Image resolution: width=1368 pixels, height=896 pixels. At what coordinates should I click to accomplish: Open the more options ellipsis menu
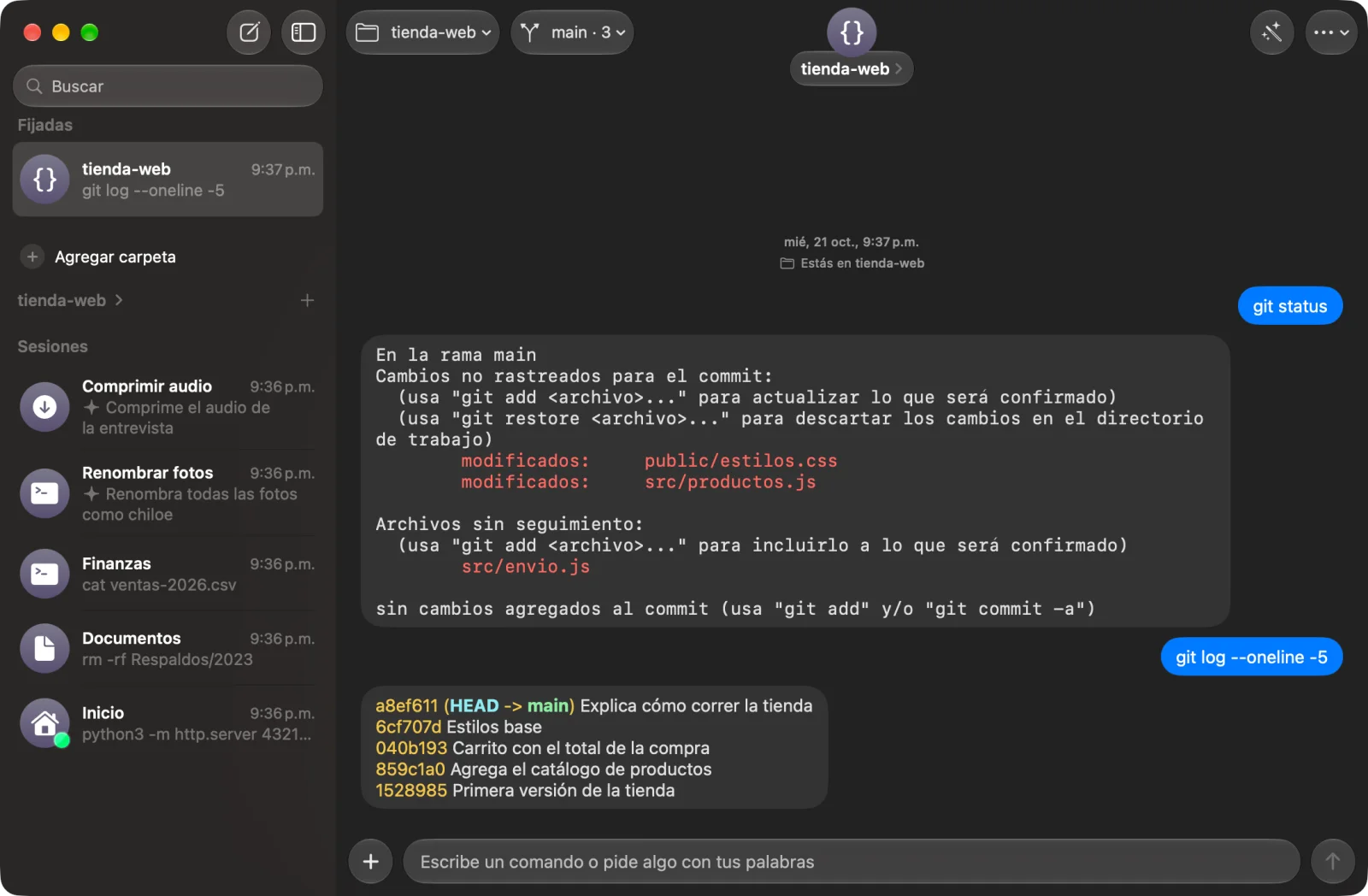point(1331,32)
